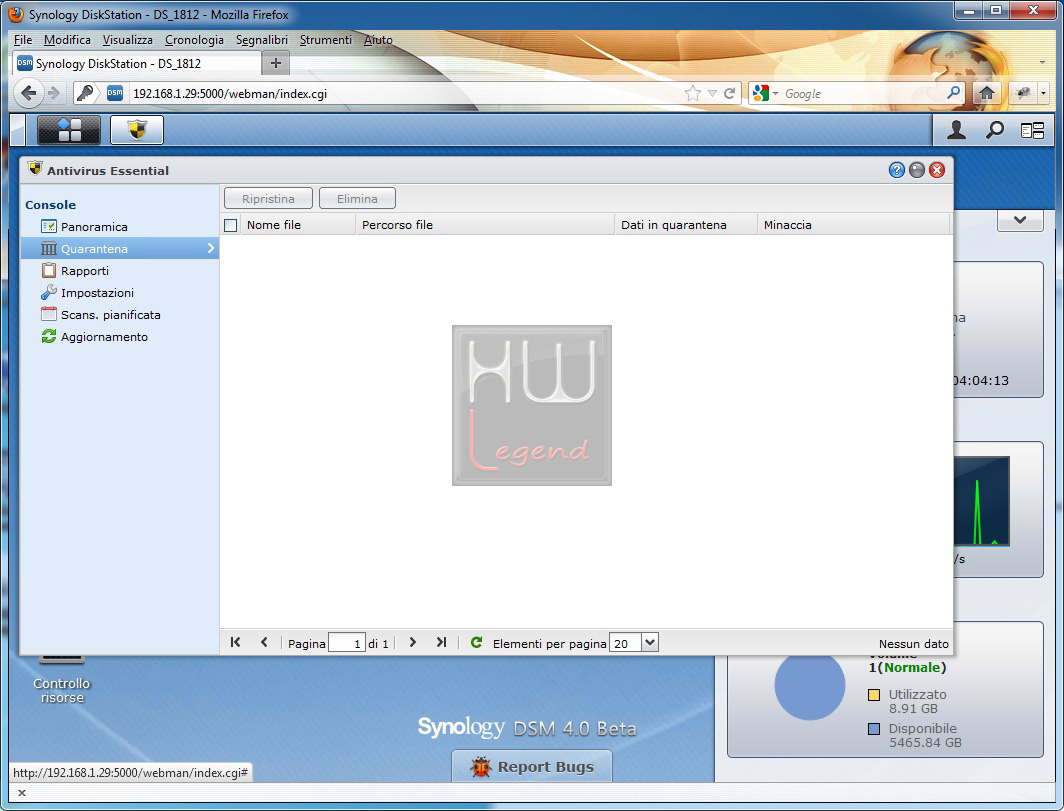This screenshot has height=811, width=1064.
Task: Tick the select-all checkbox in table header
Action: (231, 225)
